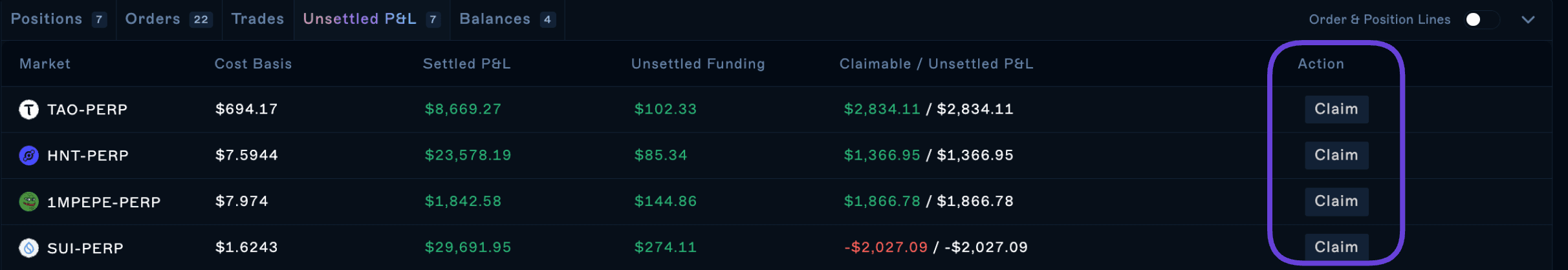Click settled P&L $23,578.19

(468, 155)
